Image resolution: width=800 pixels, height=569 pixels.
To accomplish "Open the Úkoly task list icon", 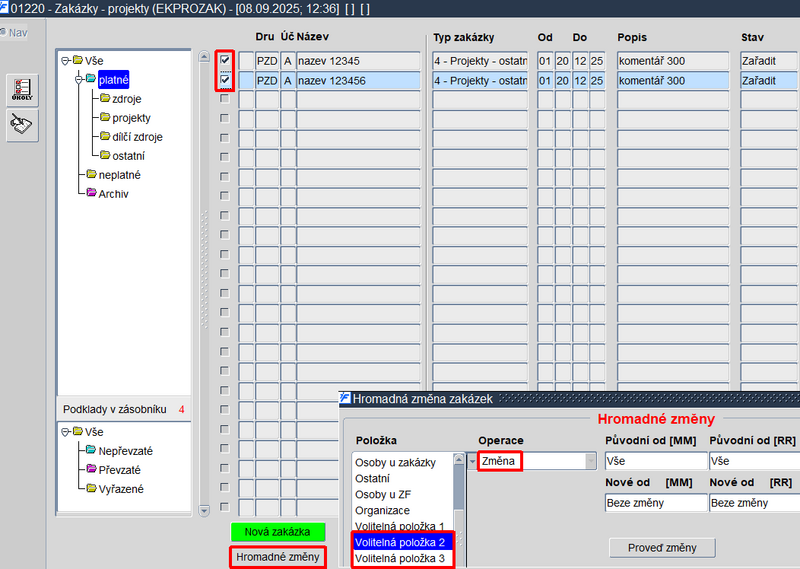I will click(x=22, y=90).
